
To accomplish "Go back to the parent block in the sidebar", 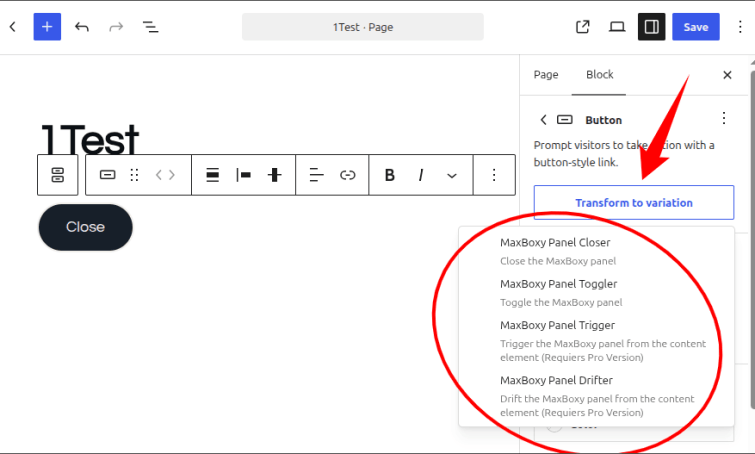I will coord(543,119).
